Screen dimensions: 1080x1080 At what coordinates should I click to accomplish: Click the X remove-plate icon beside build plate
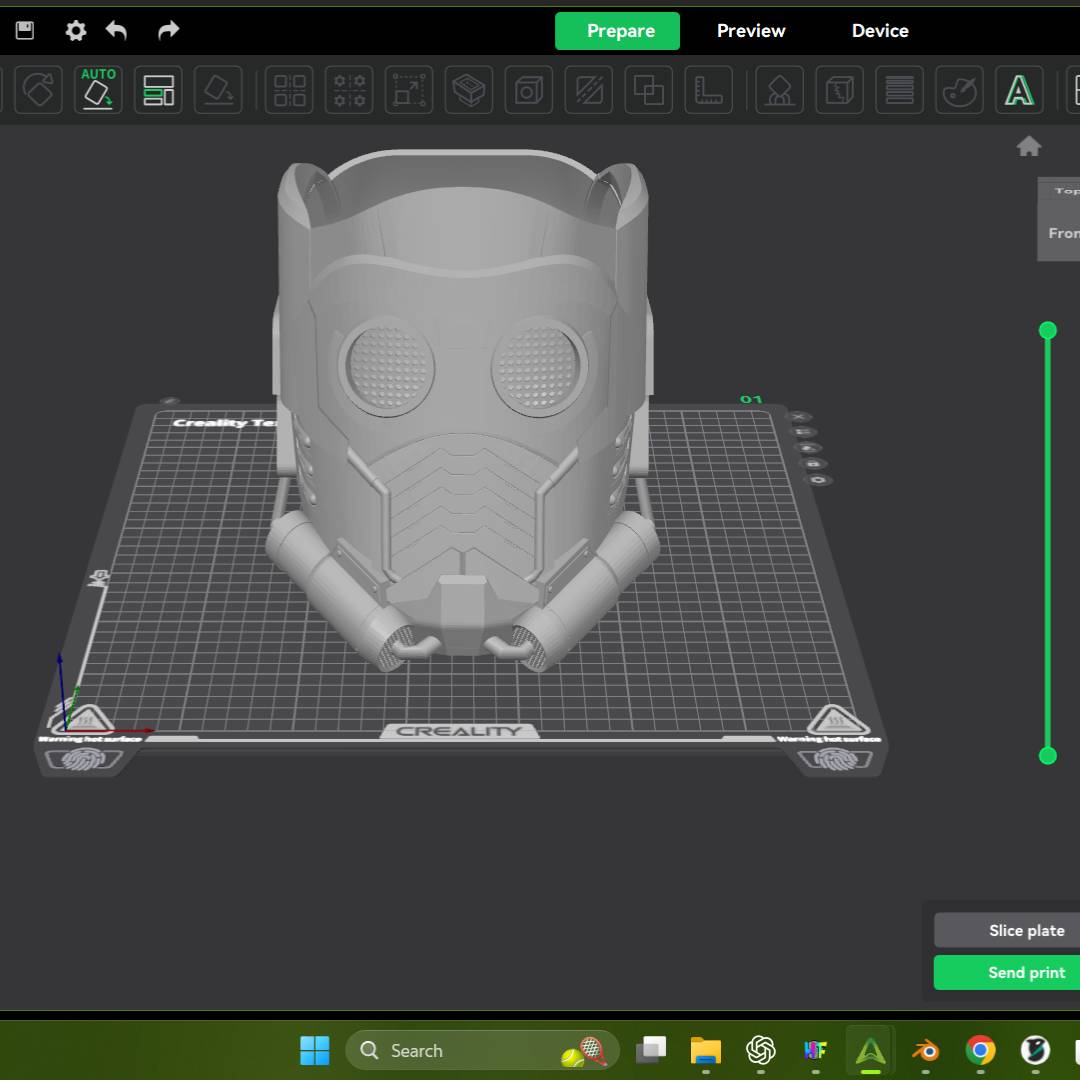(x=798, y=417)
